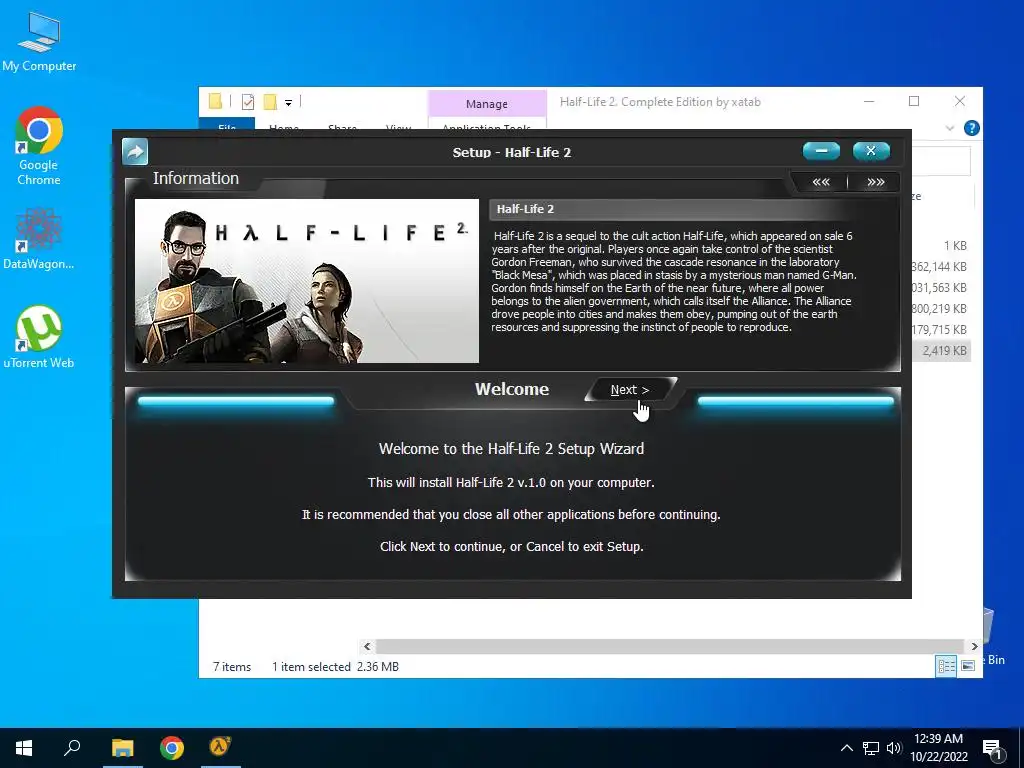Open volume control tray icon
The image size is (1024, 768).
coord(894,748)
